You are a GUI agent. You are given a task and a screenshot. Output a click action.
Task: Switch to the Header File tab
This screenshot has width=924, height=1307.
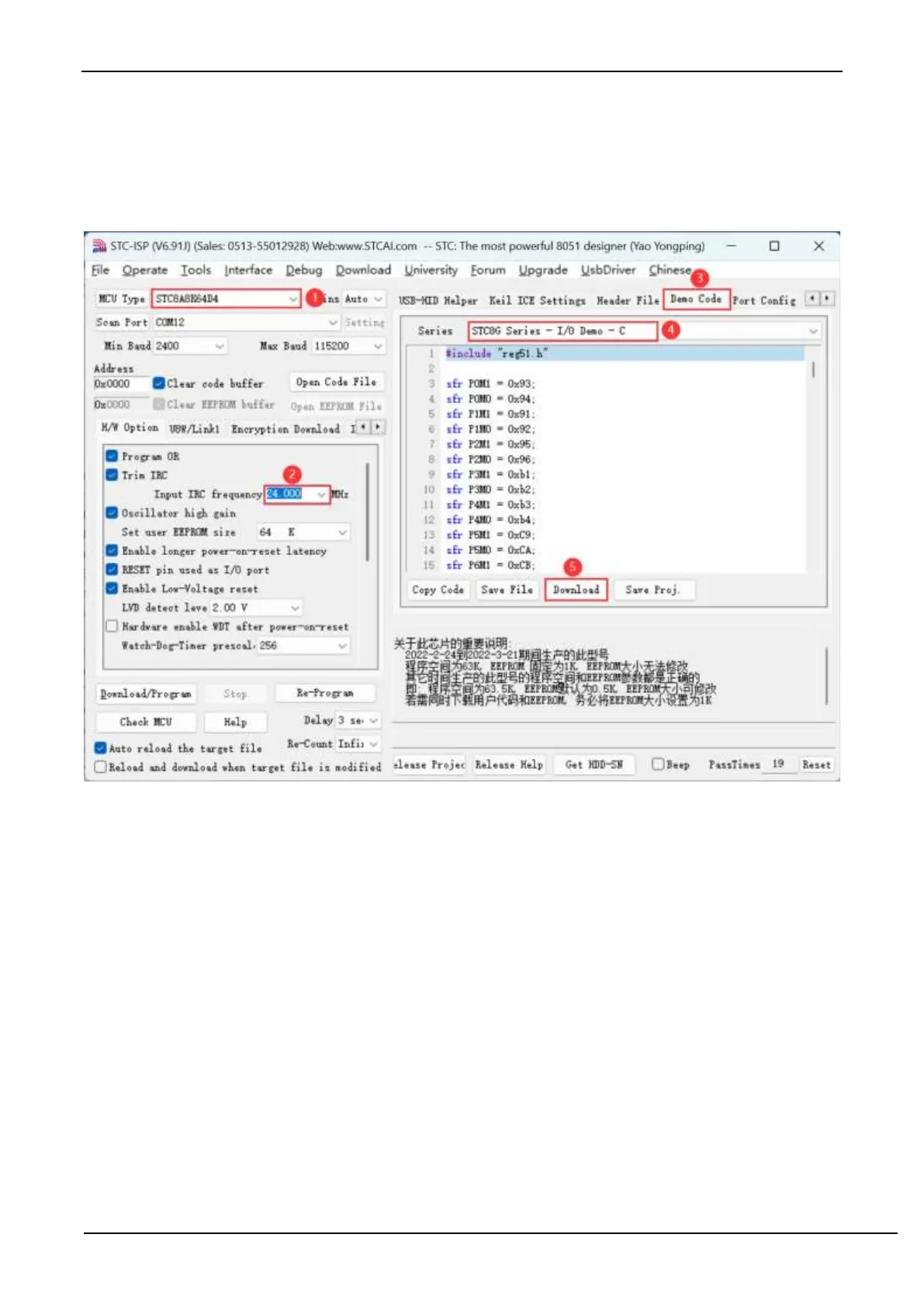(628, 300)
